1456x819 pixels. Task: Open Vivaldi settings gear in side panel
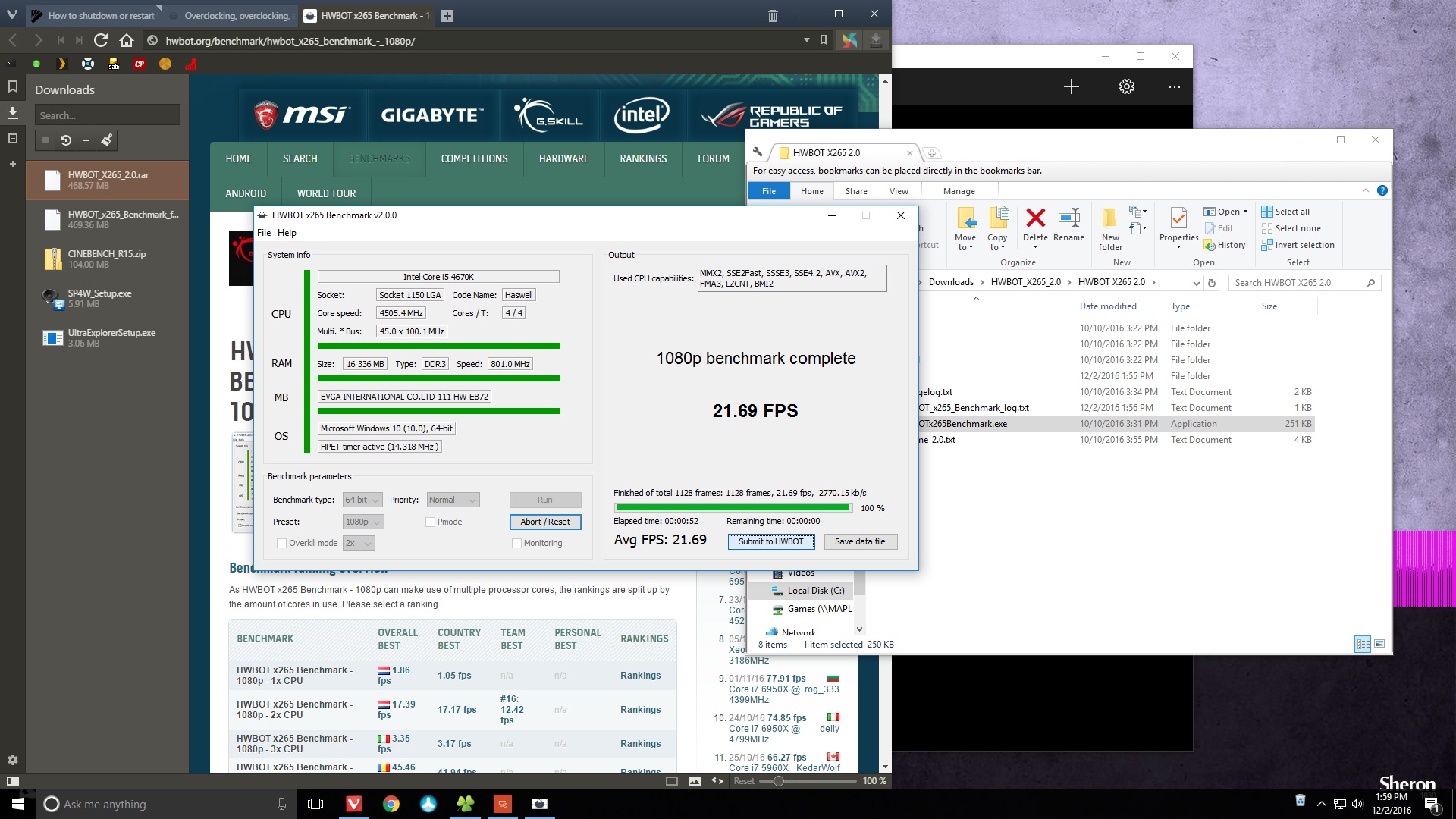[x=13, y=760]
